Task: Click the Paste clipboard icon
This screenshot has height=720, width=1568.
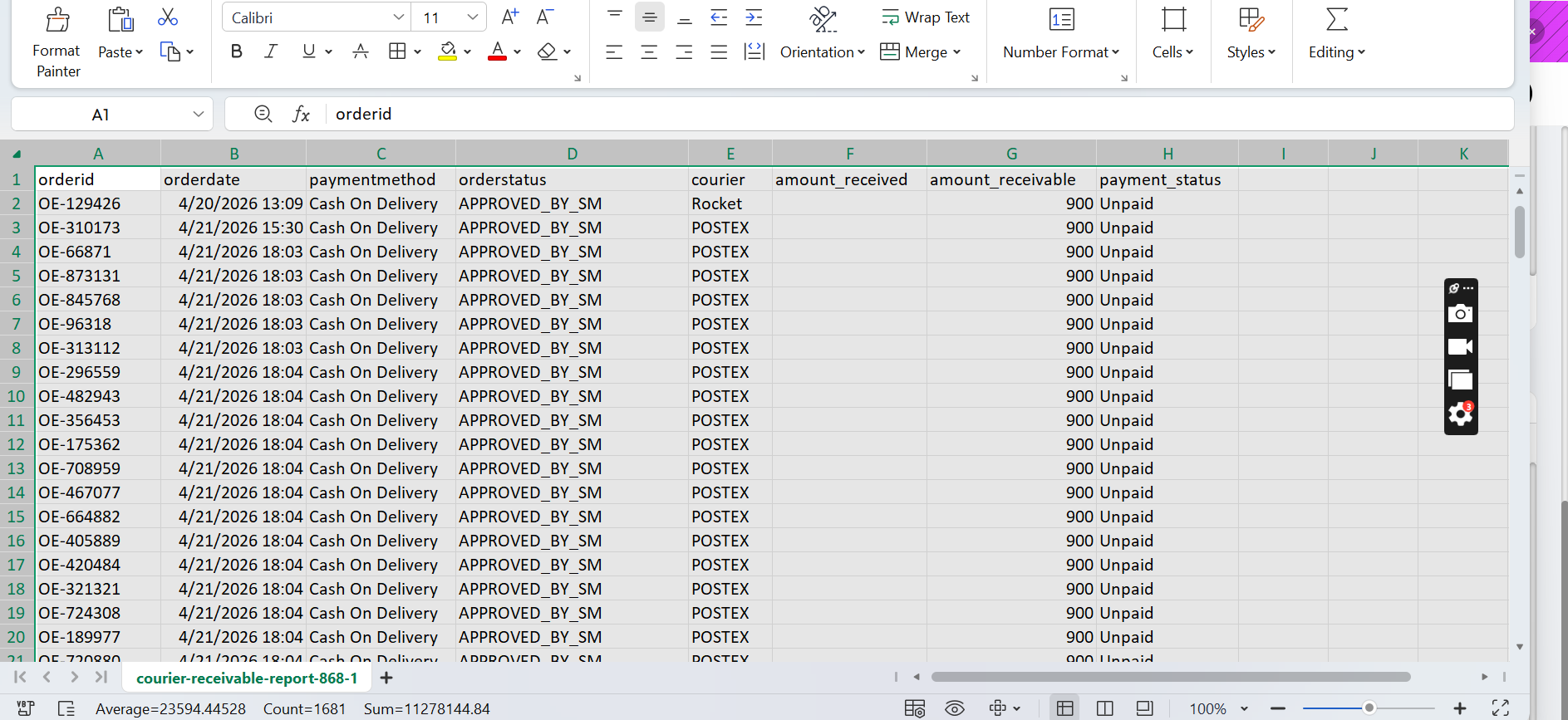Action: click(121, 19)
